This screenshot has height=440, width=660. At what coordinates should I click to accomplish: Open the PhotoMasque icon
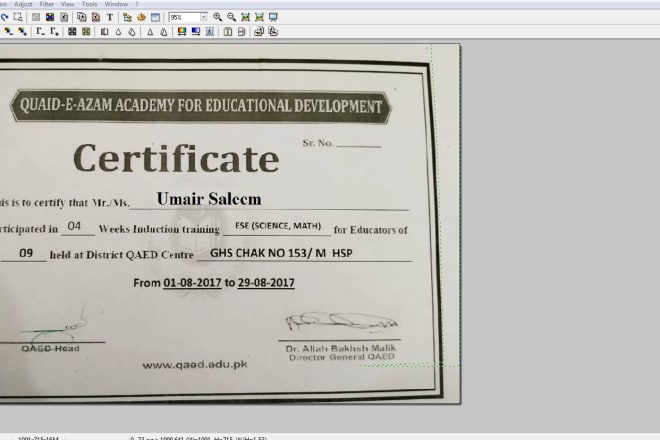point(210,32)
